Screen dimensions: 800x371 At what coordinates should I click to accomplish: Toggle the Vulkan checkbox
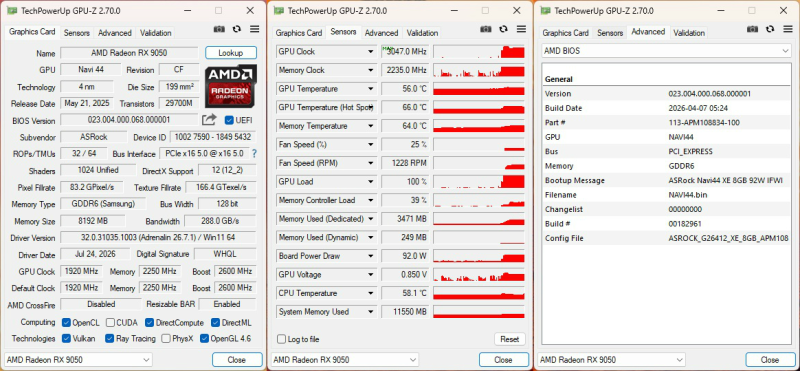point(66,338)
